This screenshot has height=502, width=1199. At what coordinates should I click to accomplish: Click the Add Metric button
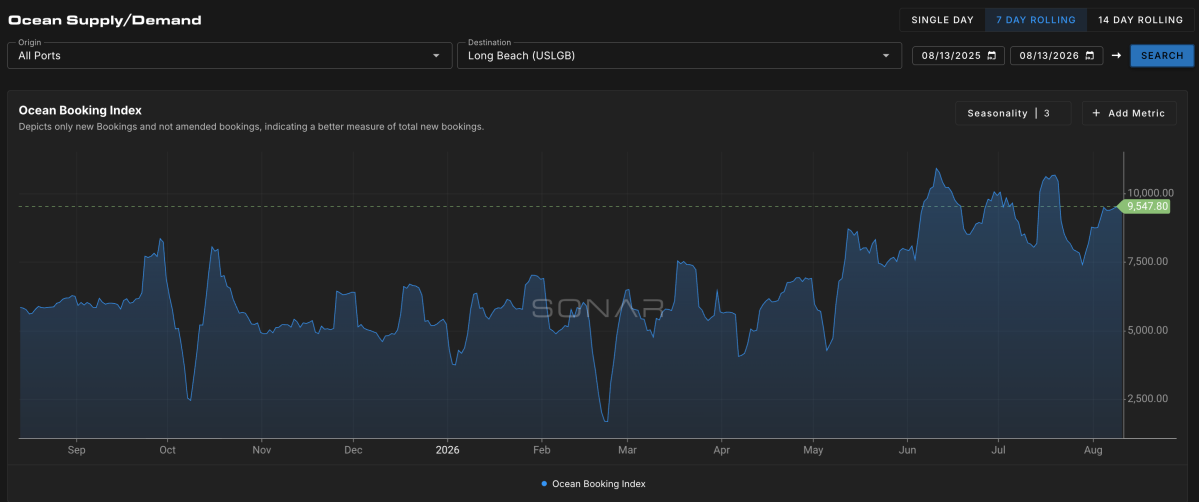(x=1129, y=113)
